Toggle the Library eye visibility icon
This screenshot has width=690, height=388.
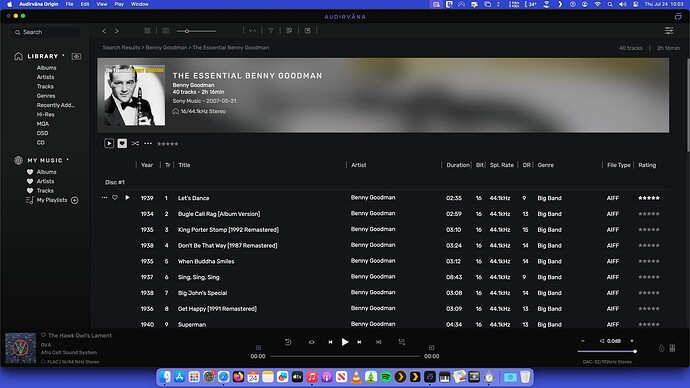(76, 56)
